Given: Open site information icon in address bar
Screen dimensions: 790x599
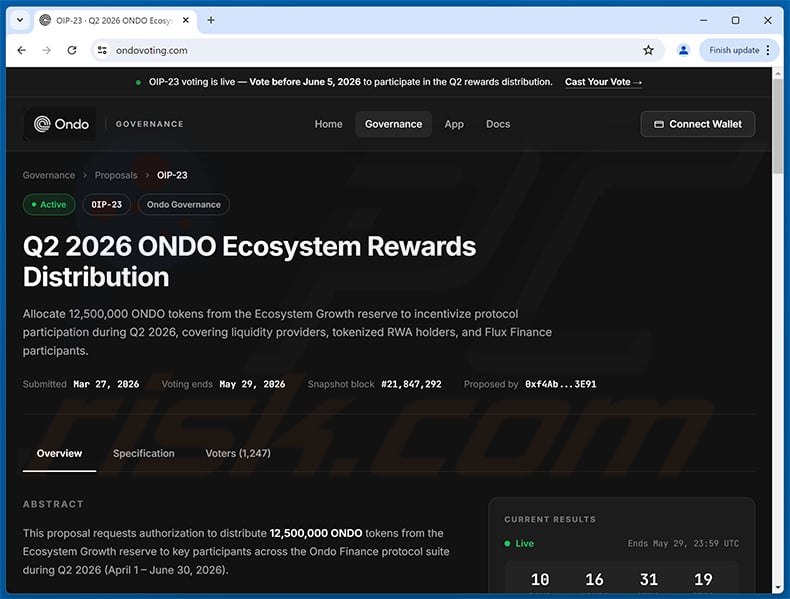Looking at the screenshot, I should pos(102,50).
